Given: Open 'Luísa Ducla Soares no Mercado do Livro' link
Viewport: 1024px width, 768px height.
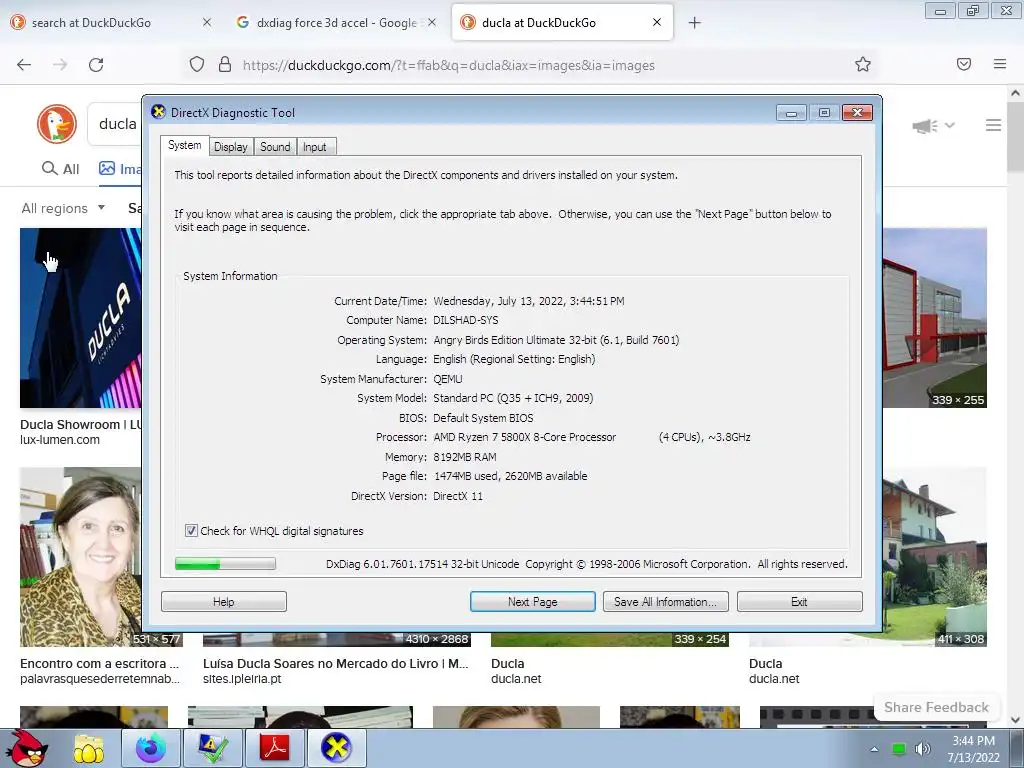Looking at the screenshot, I should 336,664.
